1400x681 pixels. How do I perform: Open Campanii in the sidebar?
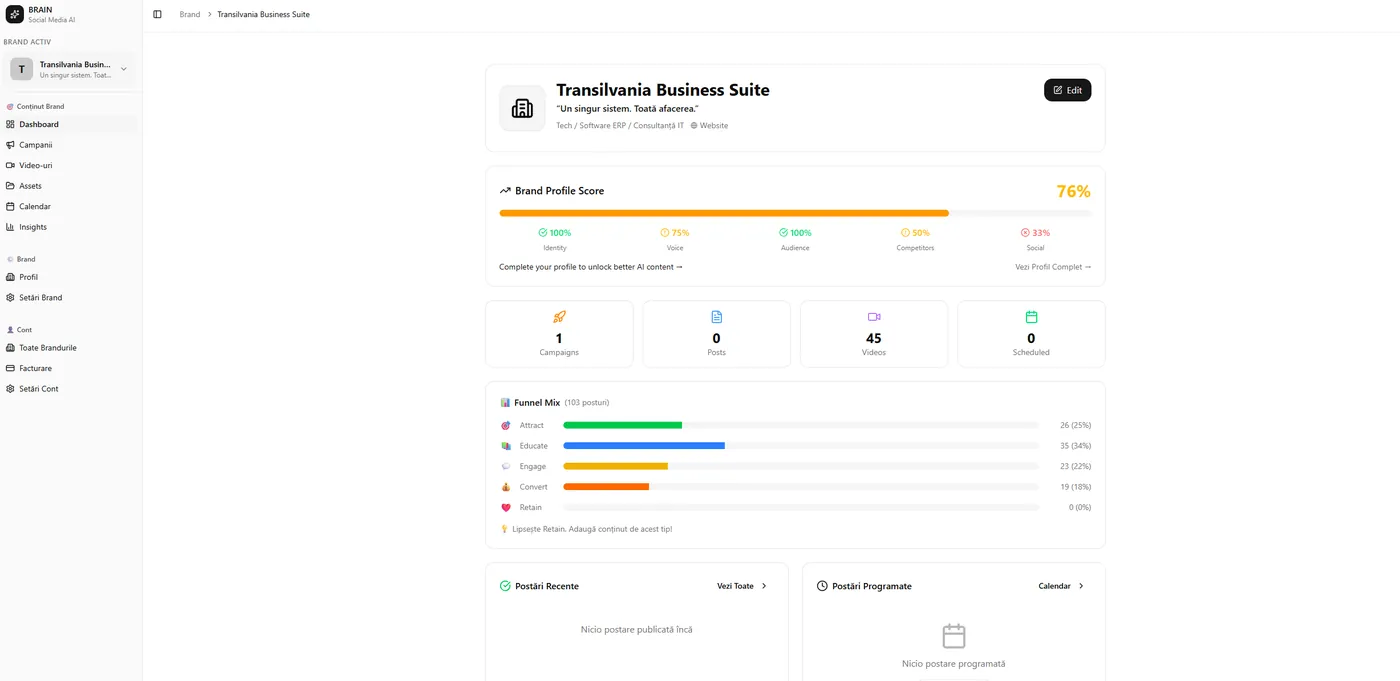tap(69, 145)
